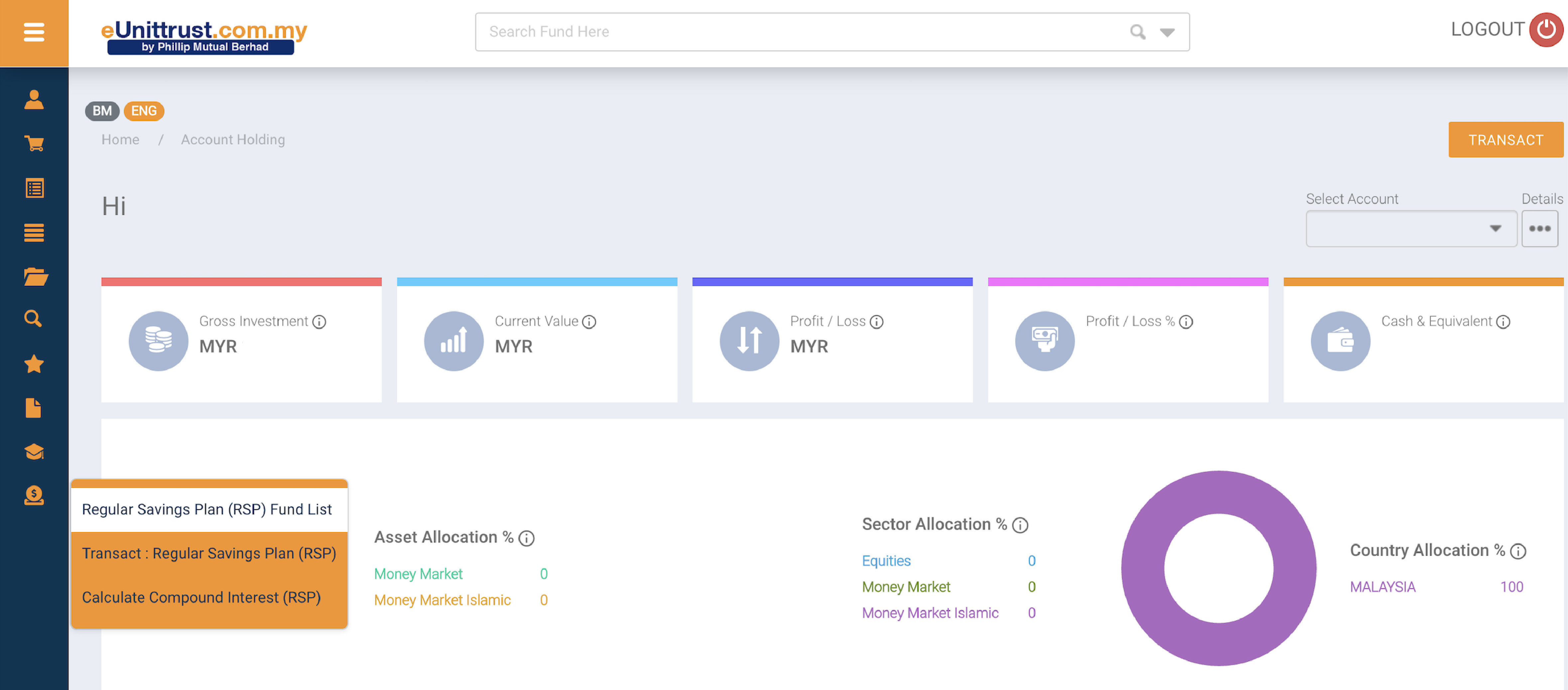
Task: Choose Calculate Compound Interest (RSP)
Action: 201,598
